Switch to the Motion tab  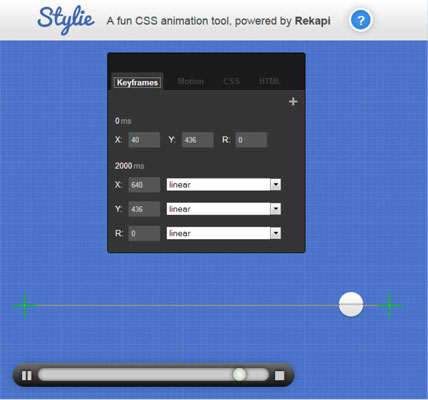(191, 81)
